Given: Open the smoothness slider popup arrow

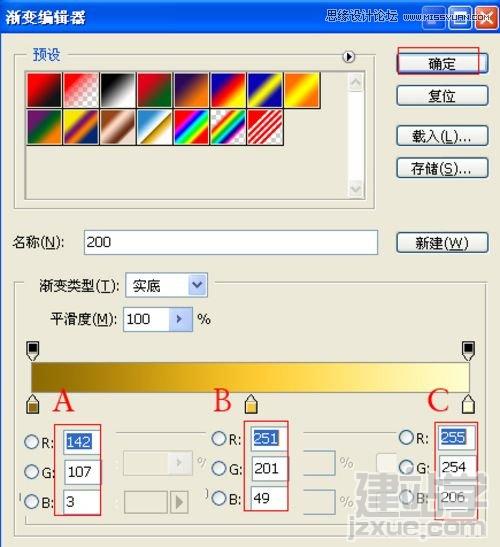Looking at the screenshot, I should [180, 319].
